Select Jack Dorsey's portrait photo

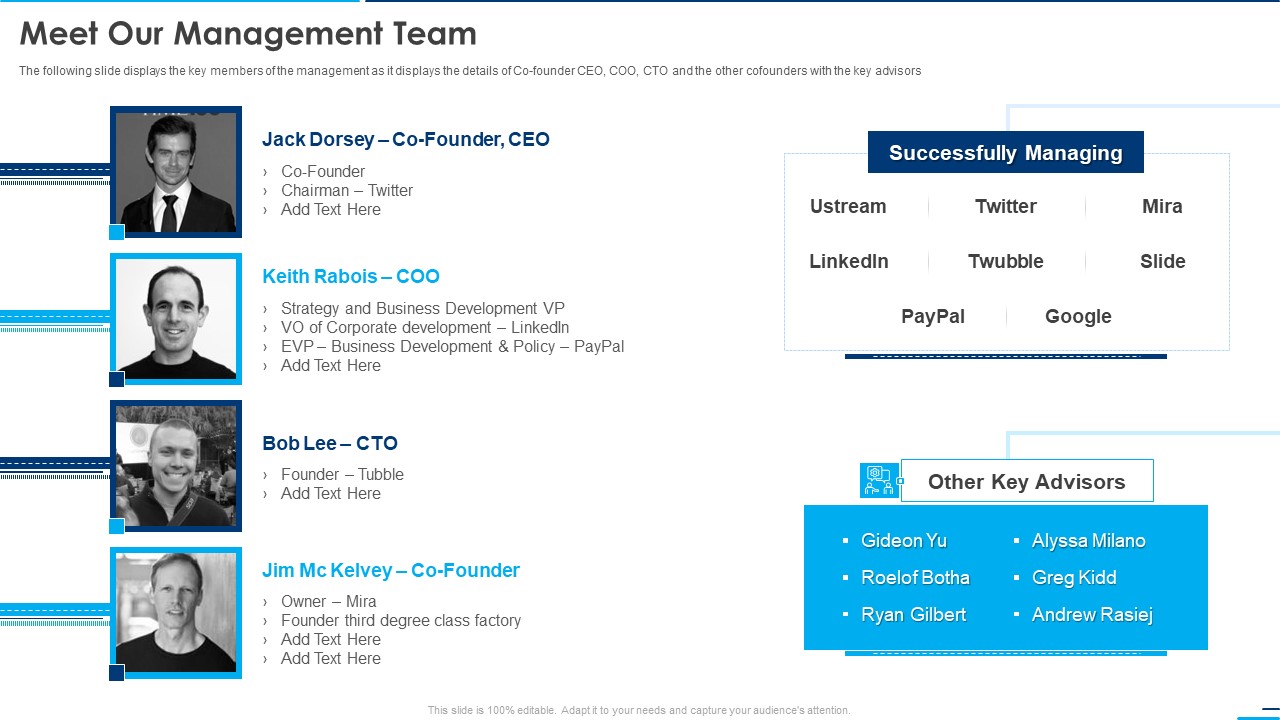pyautogui.click(x=176, y=172)
